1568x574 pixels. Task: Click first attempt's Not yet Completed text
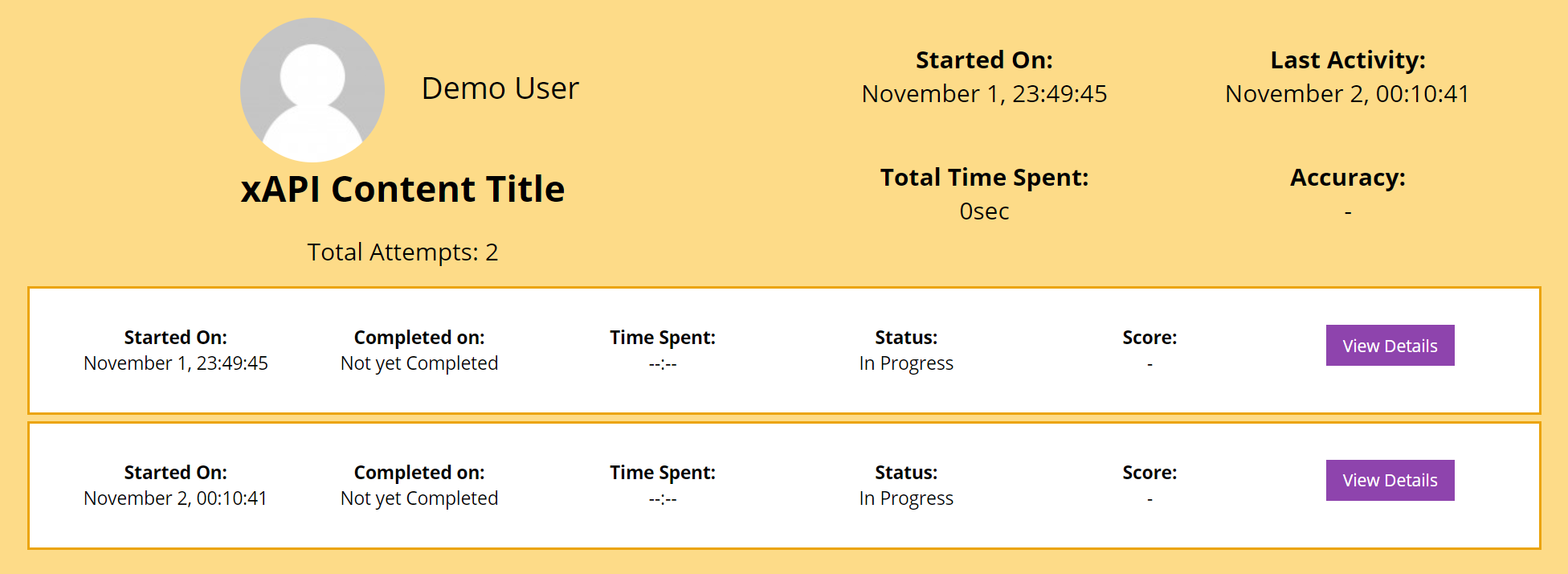point(419,363)
